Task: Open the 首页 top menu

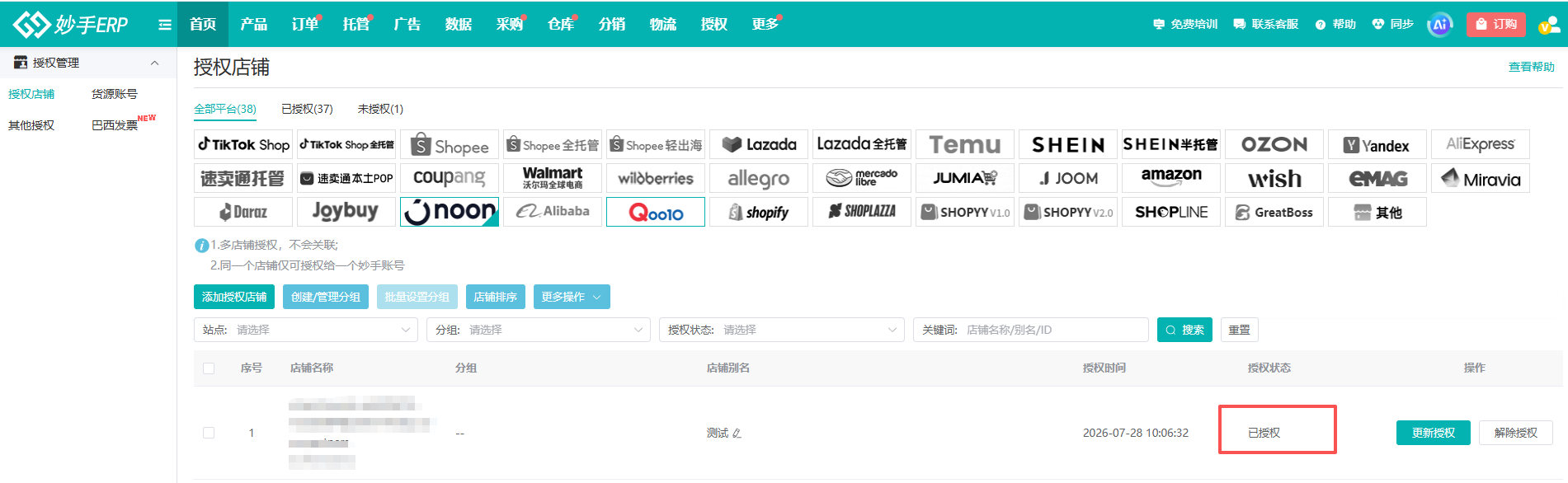Action: [203, 24]
